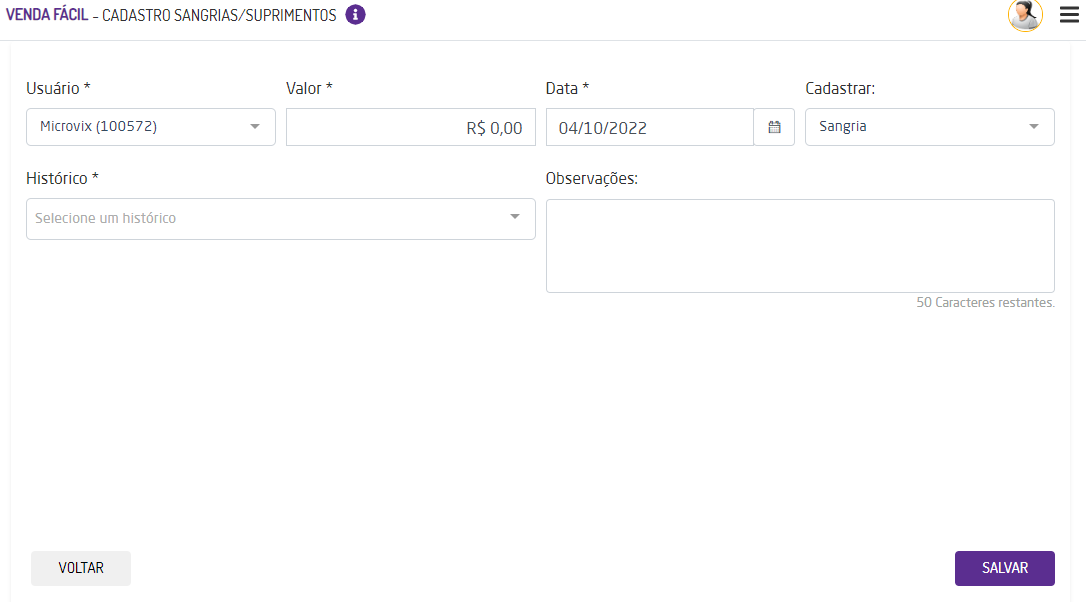Expand the Cadastrar dropdown set to Sangria

tap(929, 127)
